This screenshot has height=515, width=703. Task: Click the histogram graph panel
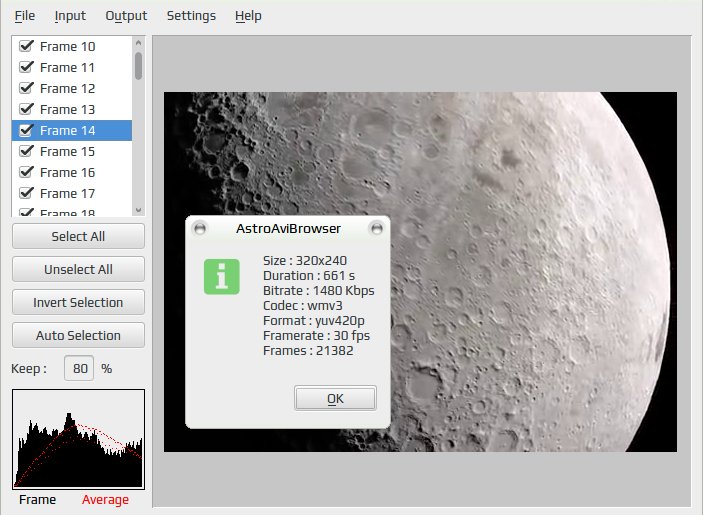pos(78,439)
